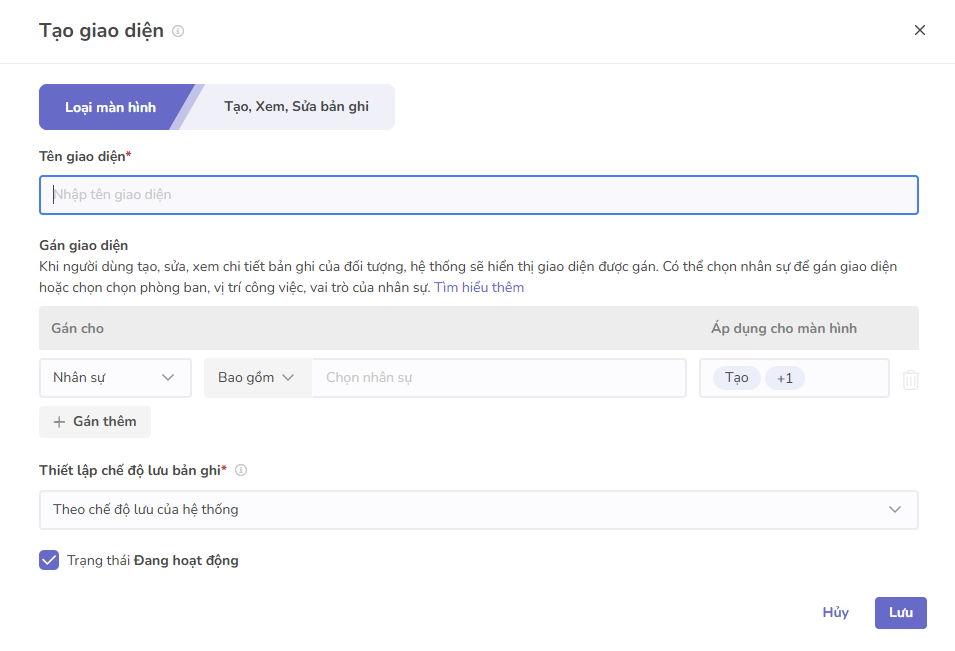Click the chevron on the save mode dropdown
The width and height of the screenshot is (955, 651).
tap(897, 509)
